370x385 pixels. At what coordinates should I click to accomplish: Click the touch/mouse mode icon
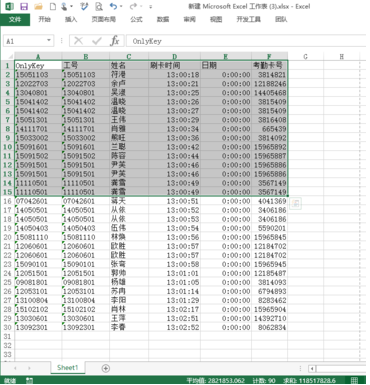pyautogui.click(x=64, y=6)
